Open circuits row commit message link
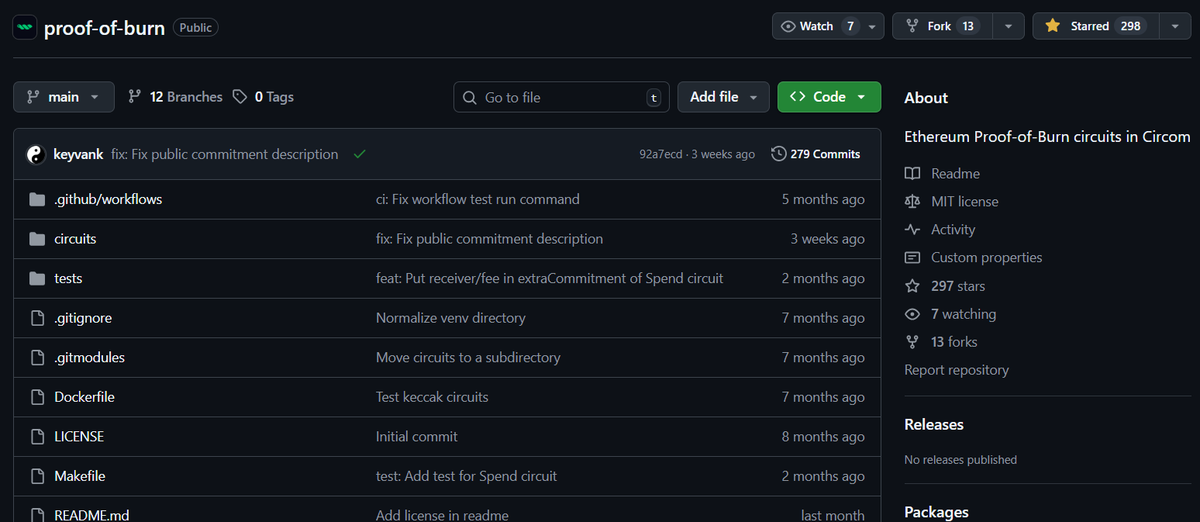Screen dimensions: 1200x522 489,239
